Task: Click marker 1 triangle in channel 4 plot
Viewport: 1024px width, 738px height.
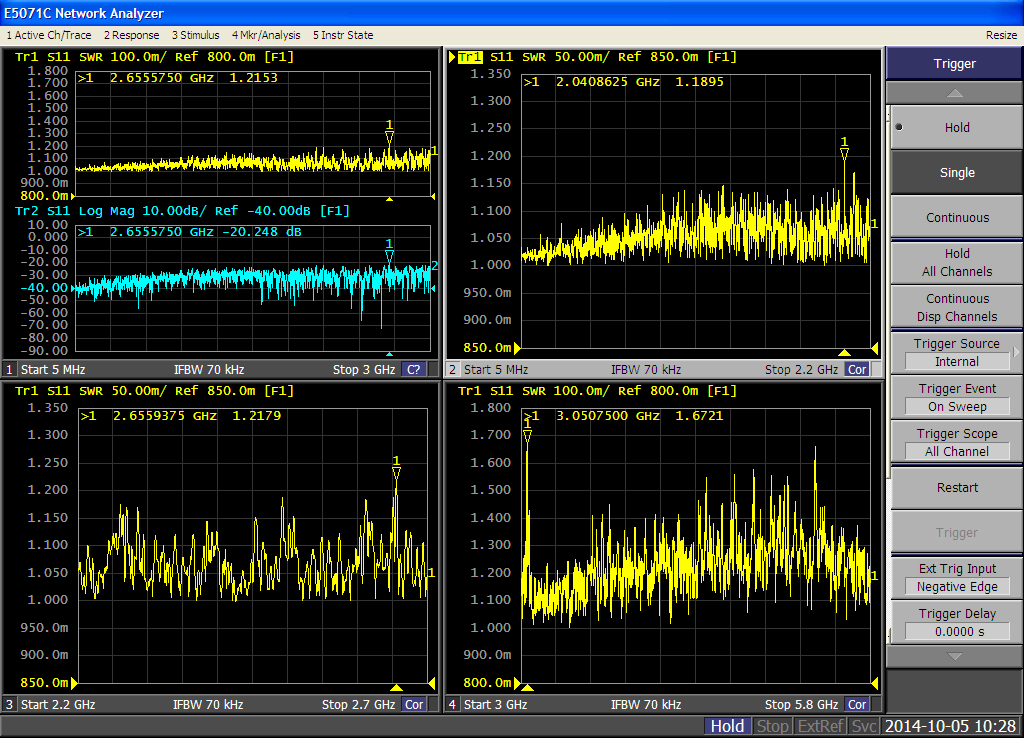Action: tap(527, 435)
